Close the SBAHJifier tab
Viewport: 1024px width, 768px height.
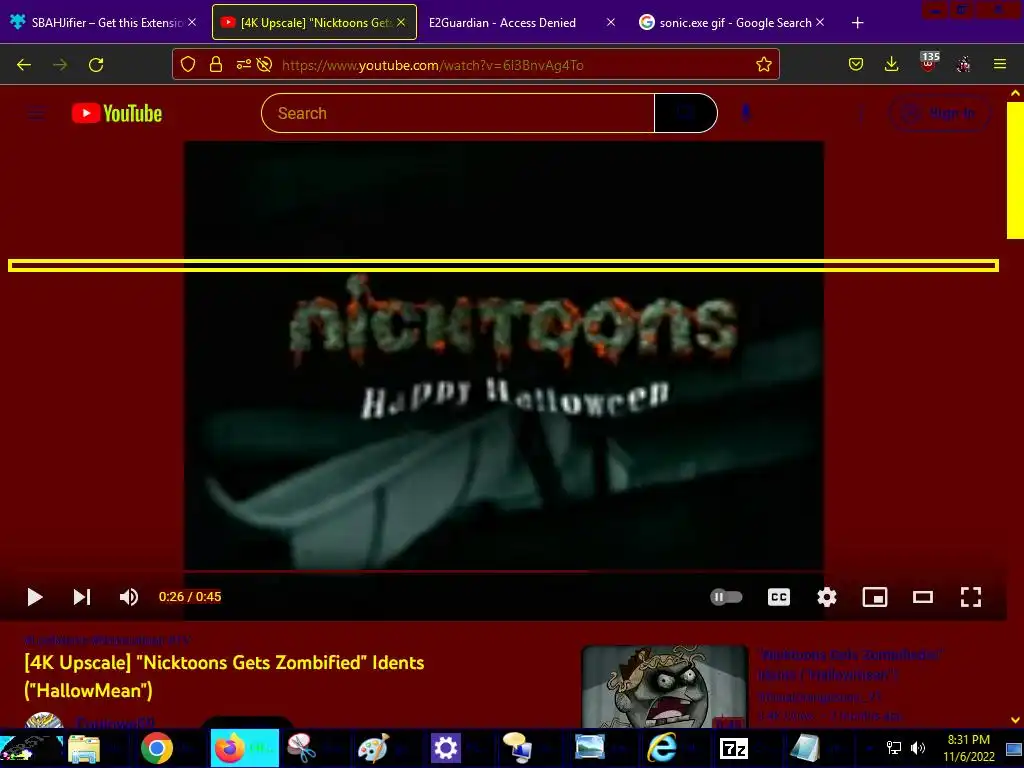pos(192,22)
